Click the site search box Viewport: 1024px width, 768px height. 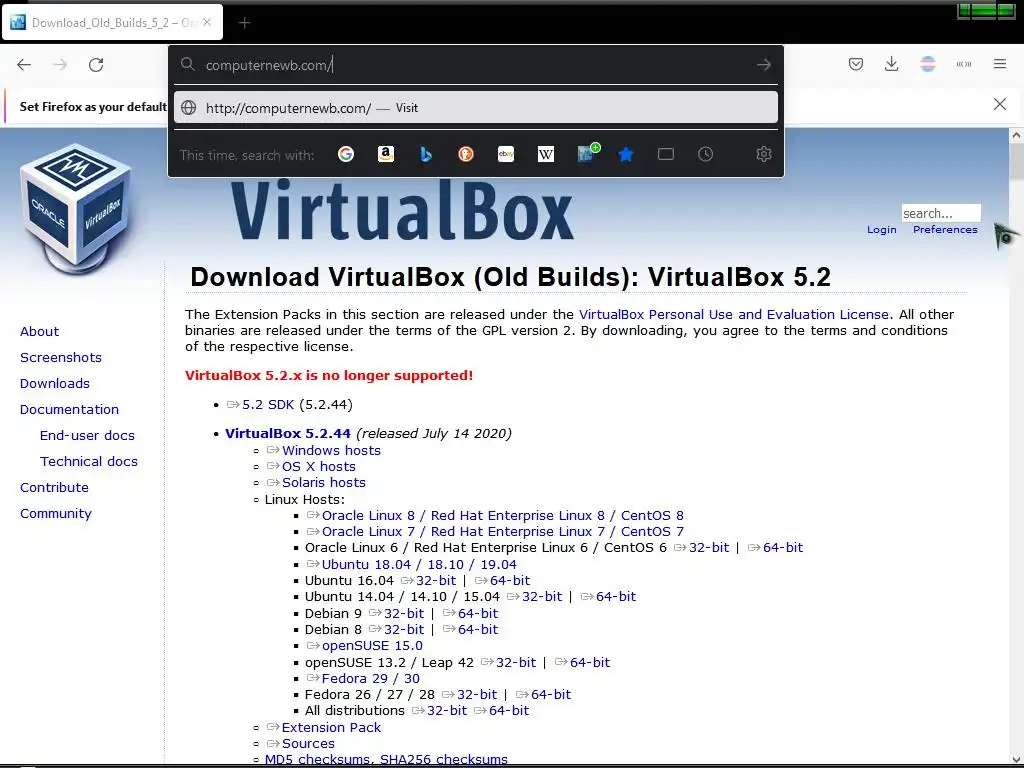tap(940, 213)
